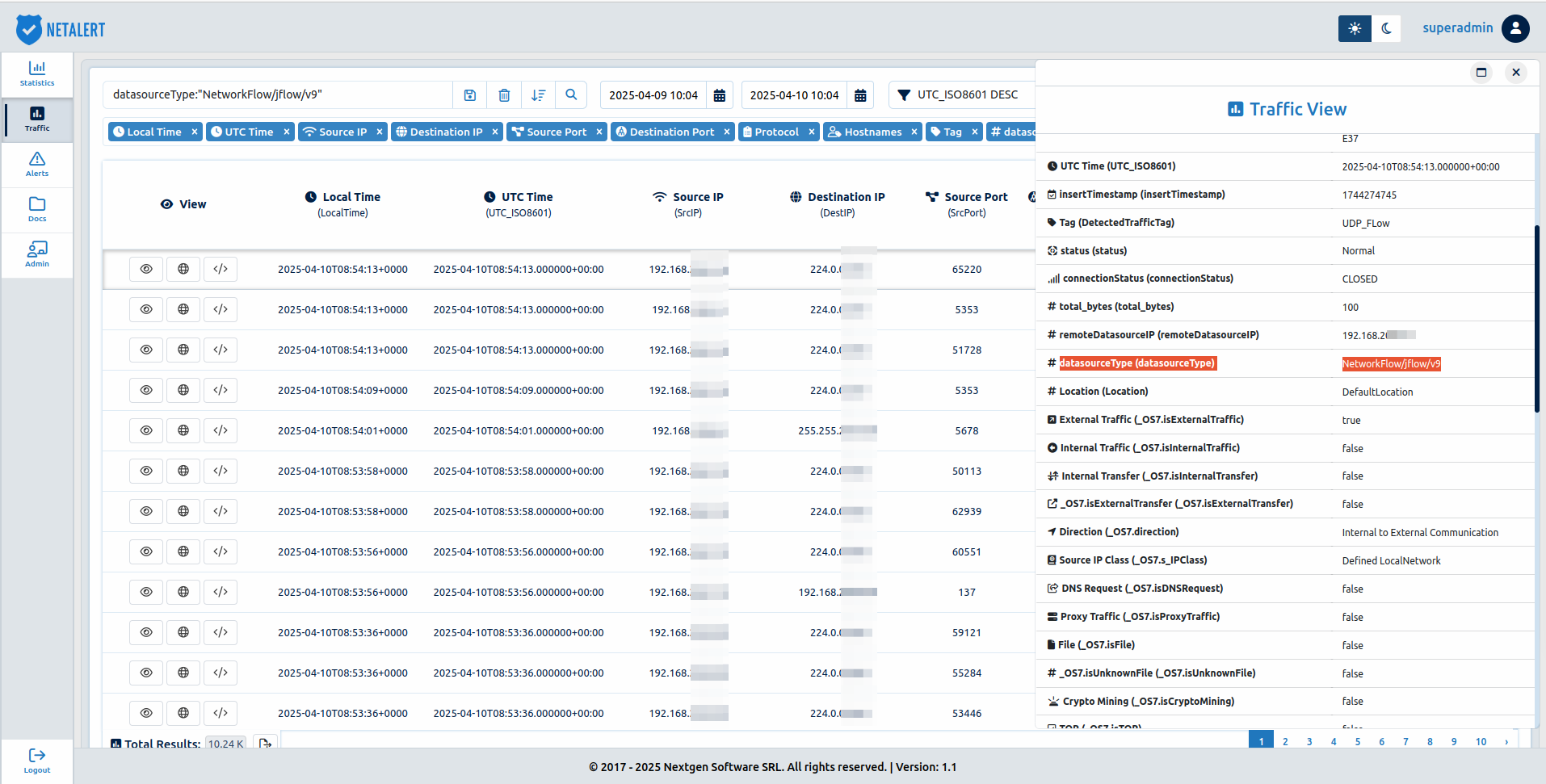Remove the Source Port column chip
The width and height of the screenshot is (1546, 784).
pyautogui.click(x=599, y=132)
